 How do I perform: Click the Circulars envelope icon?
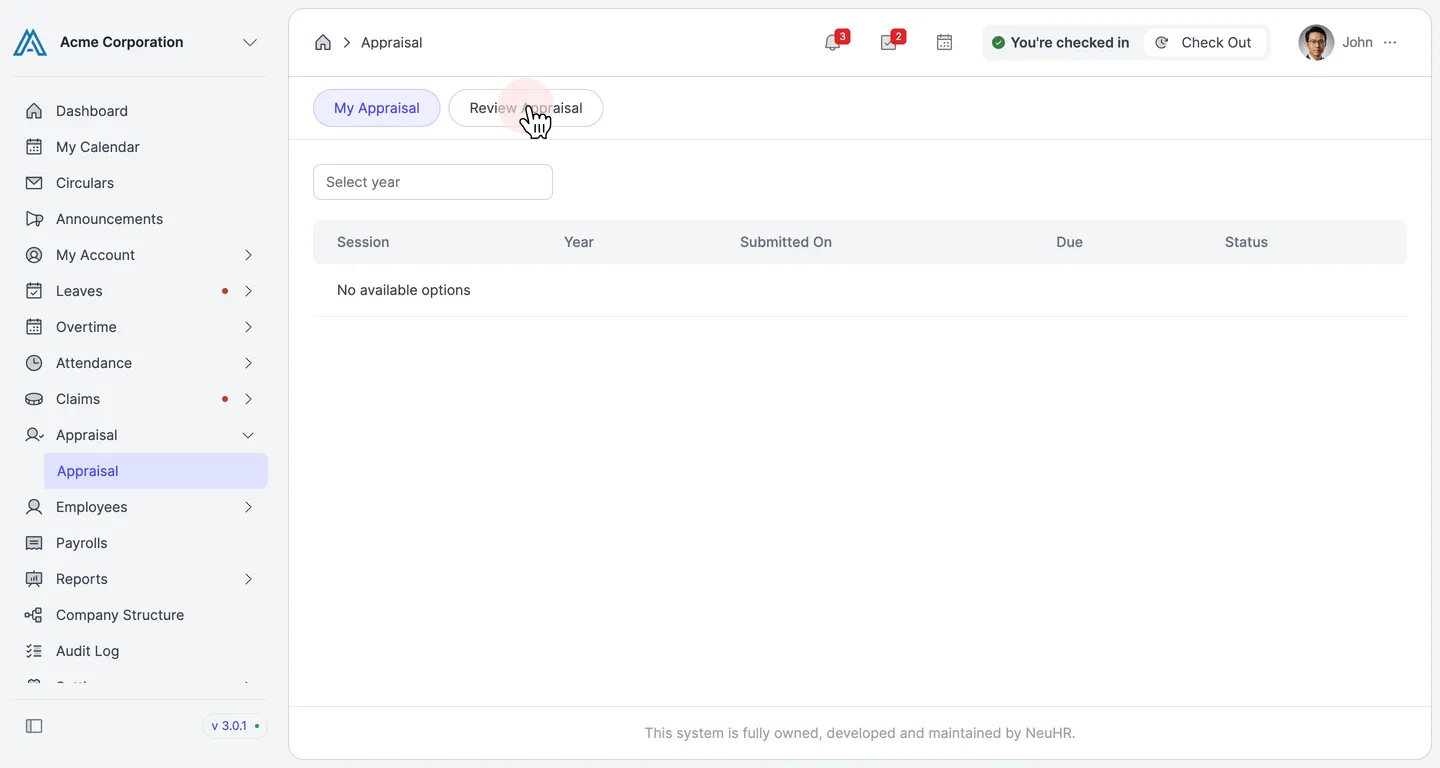click(34, 183)
